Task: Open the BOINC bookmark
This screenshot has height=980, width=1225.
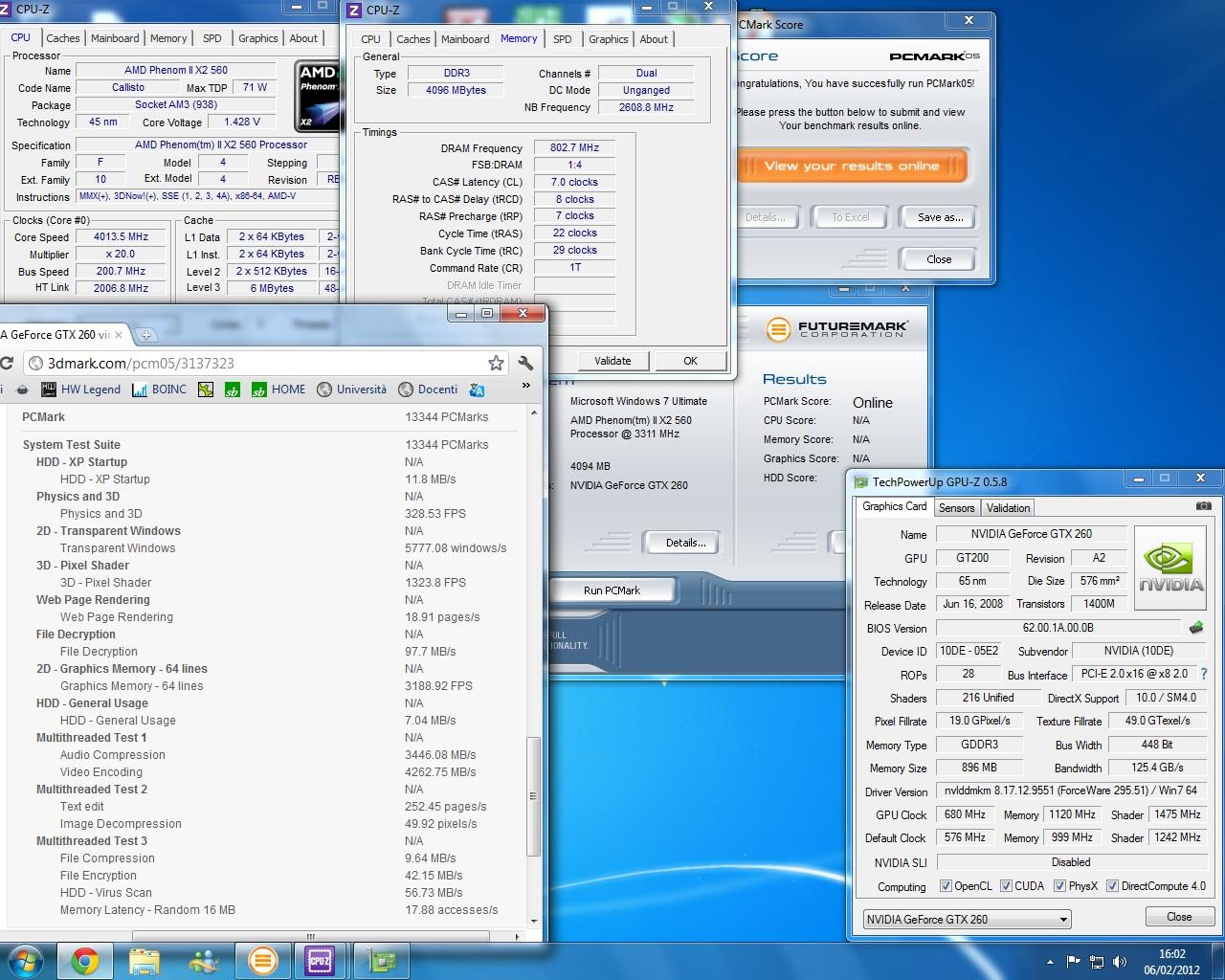Action: (159, 390)
